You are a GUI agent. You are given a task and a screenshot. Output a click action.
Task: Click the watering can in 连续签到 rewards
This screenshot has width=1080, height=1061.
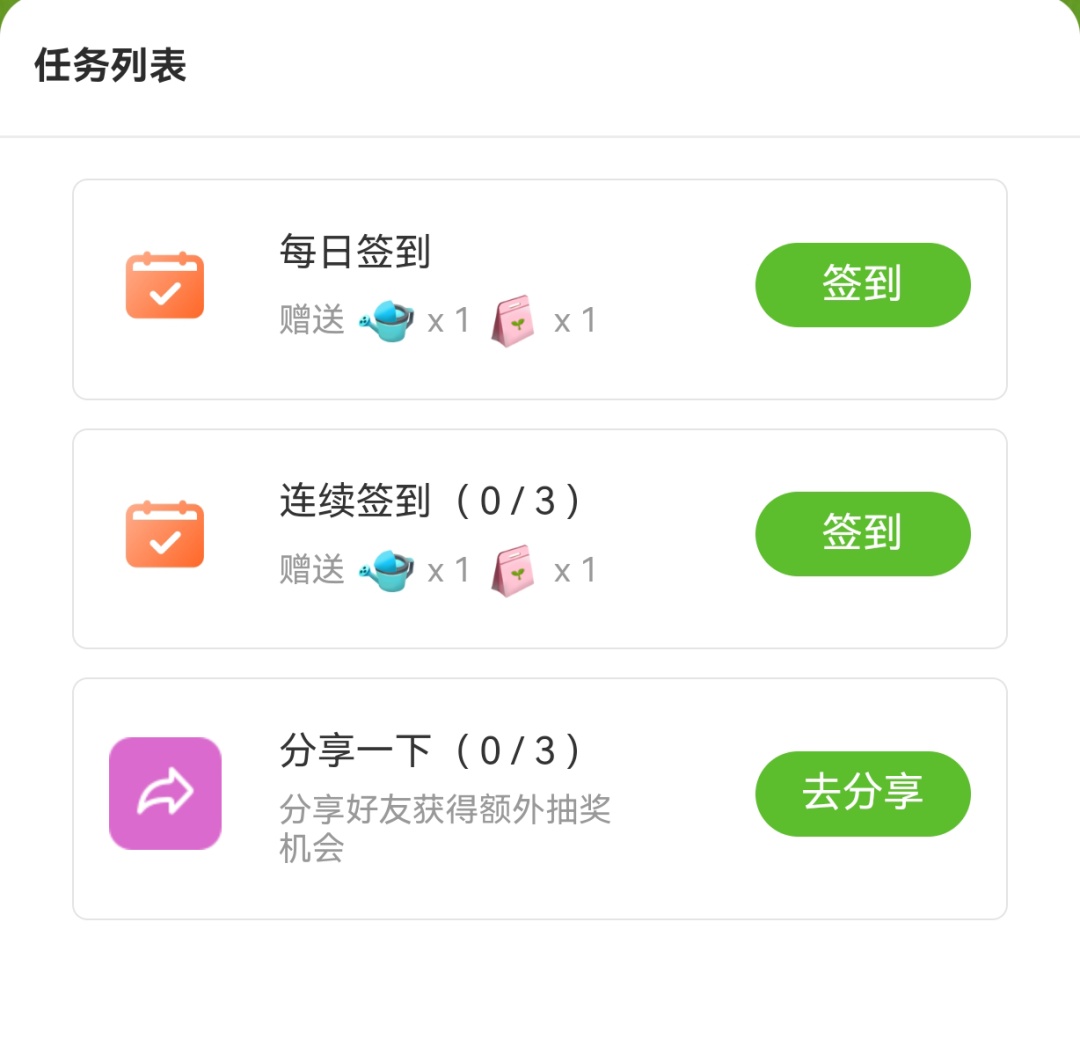pyautogui.click(x=387, y=571)
